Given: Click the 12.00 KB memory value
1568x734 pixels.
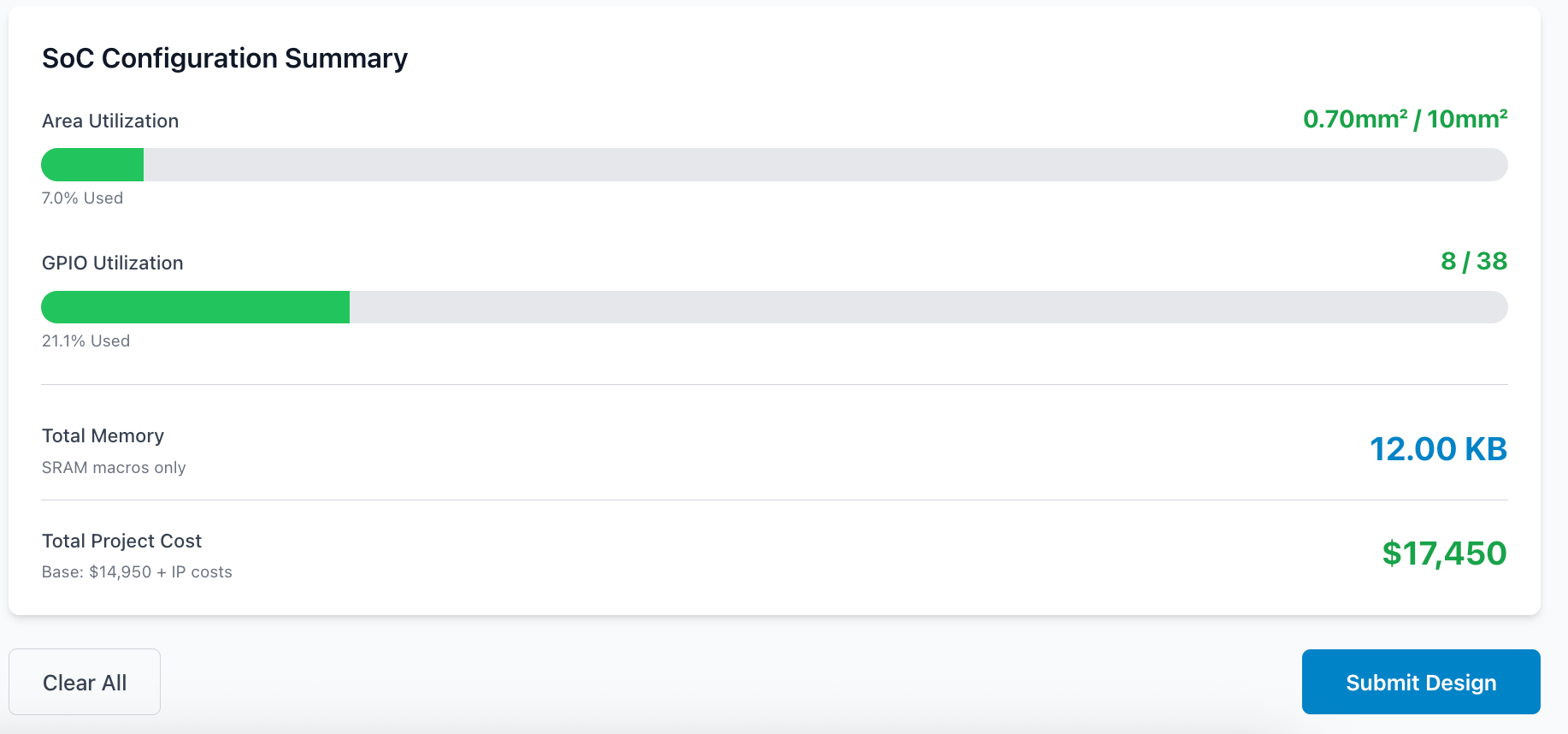Looking at the screenshot, I should tap(1439, 448).
